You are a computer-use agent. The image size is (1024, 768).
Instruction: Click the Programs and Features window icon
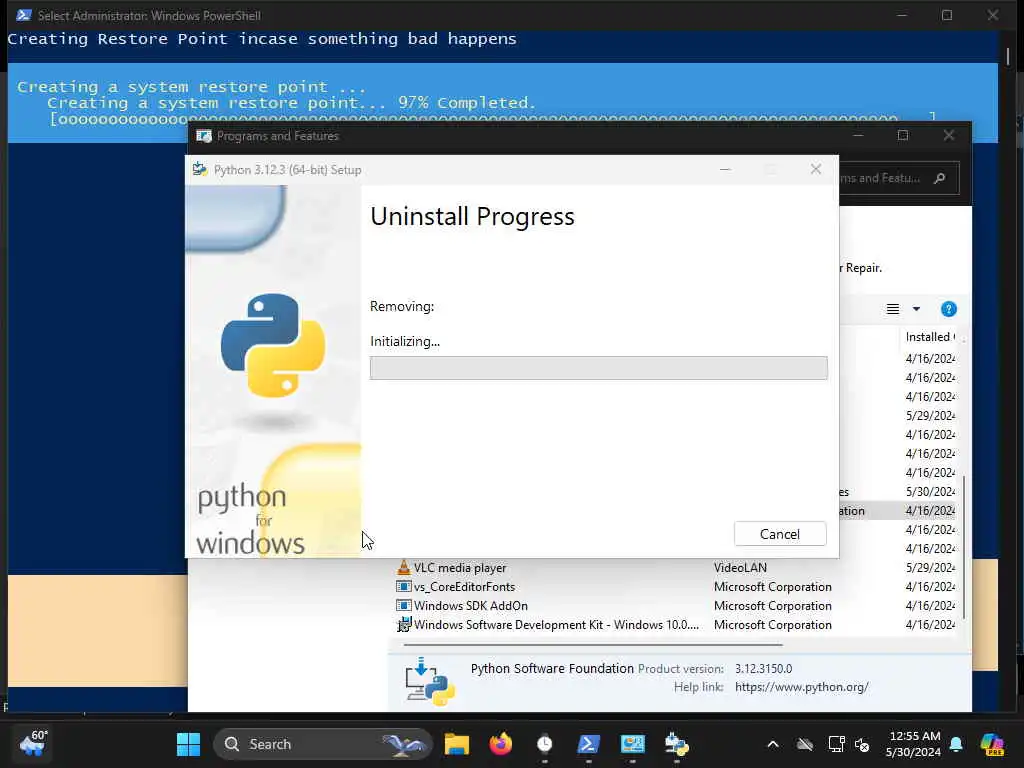pyautogui.click(x=204, y=136)
